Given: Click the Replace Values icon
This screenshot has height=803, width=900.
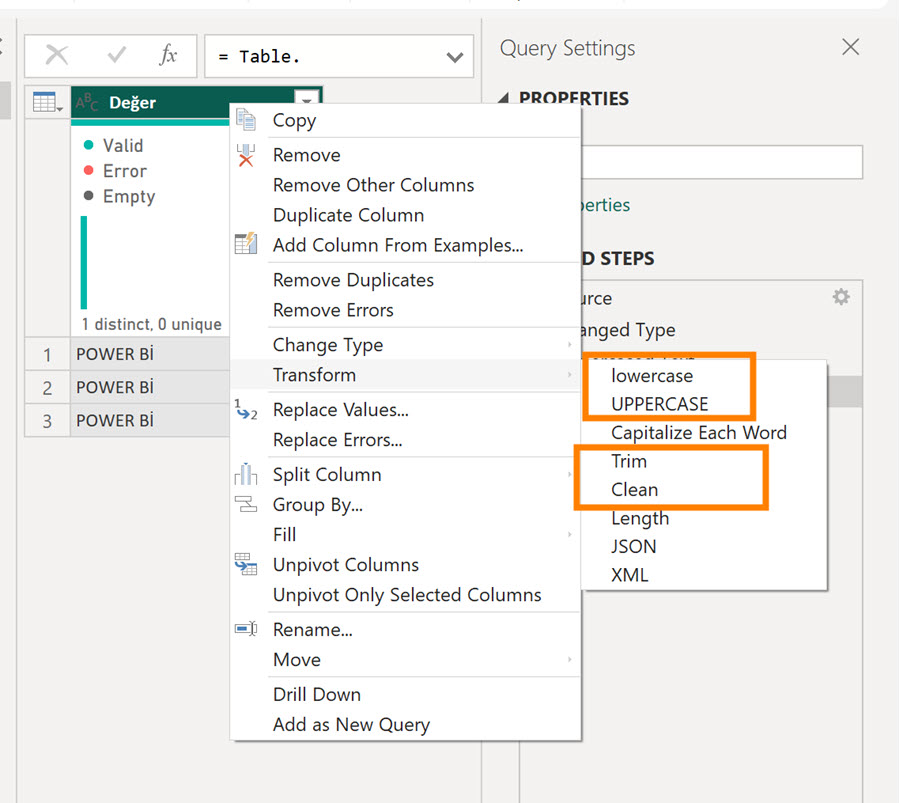Looking at the screenshot, I should tap(246, 409).
